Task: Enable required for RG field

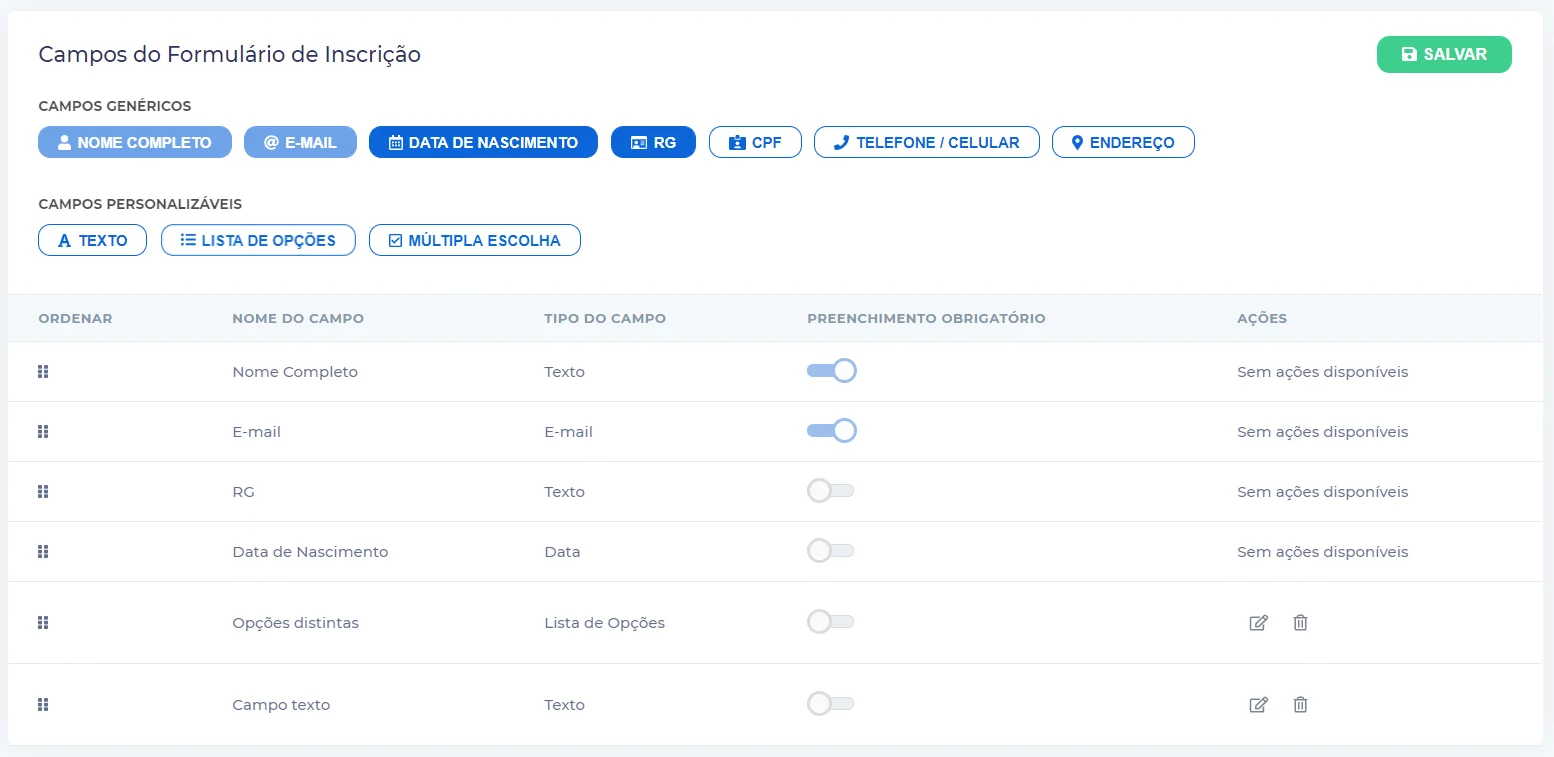Action: [831, 491]
